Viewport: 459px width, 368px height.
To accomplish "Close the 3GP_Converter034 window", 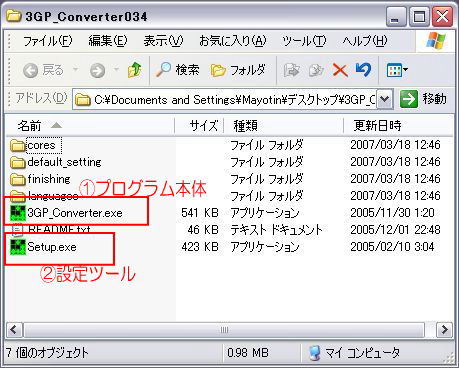I will coord(442,16).
